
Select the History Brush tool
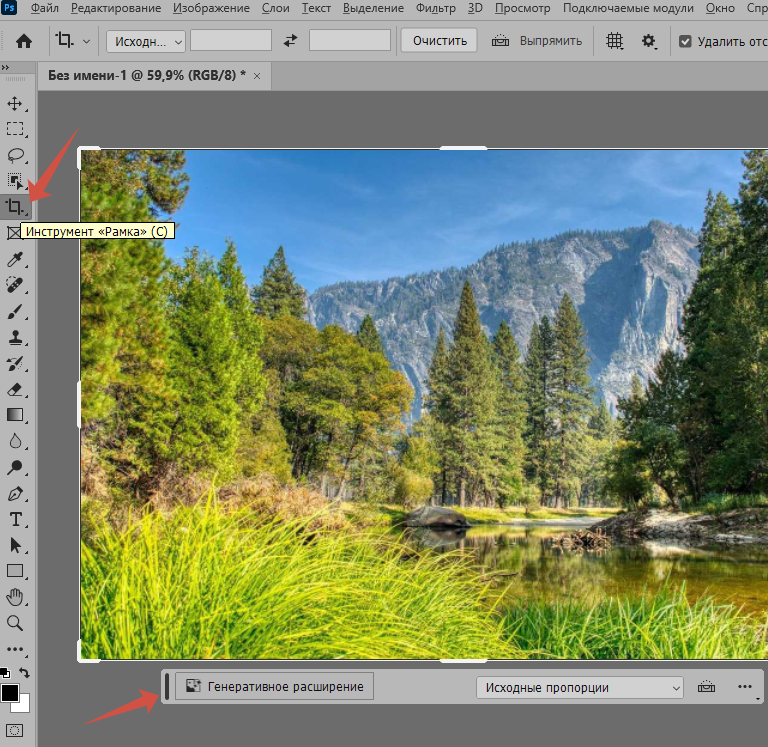click(x=15, y=363)
